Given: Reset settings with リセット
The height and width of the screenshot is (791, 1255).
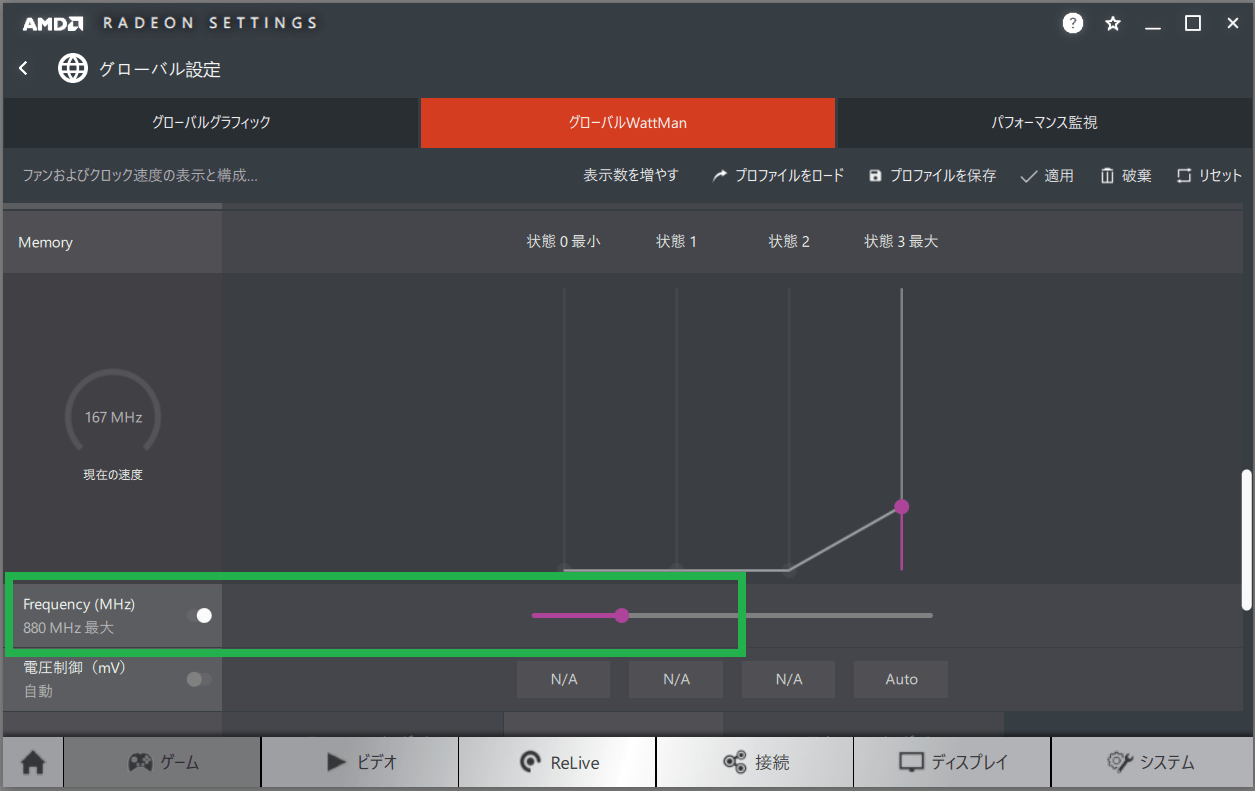Looking at the screenshot, I should tap(1209, 175).
